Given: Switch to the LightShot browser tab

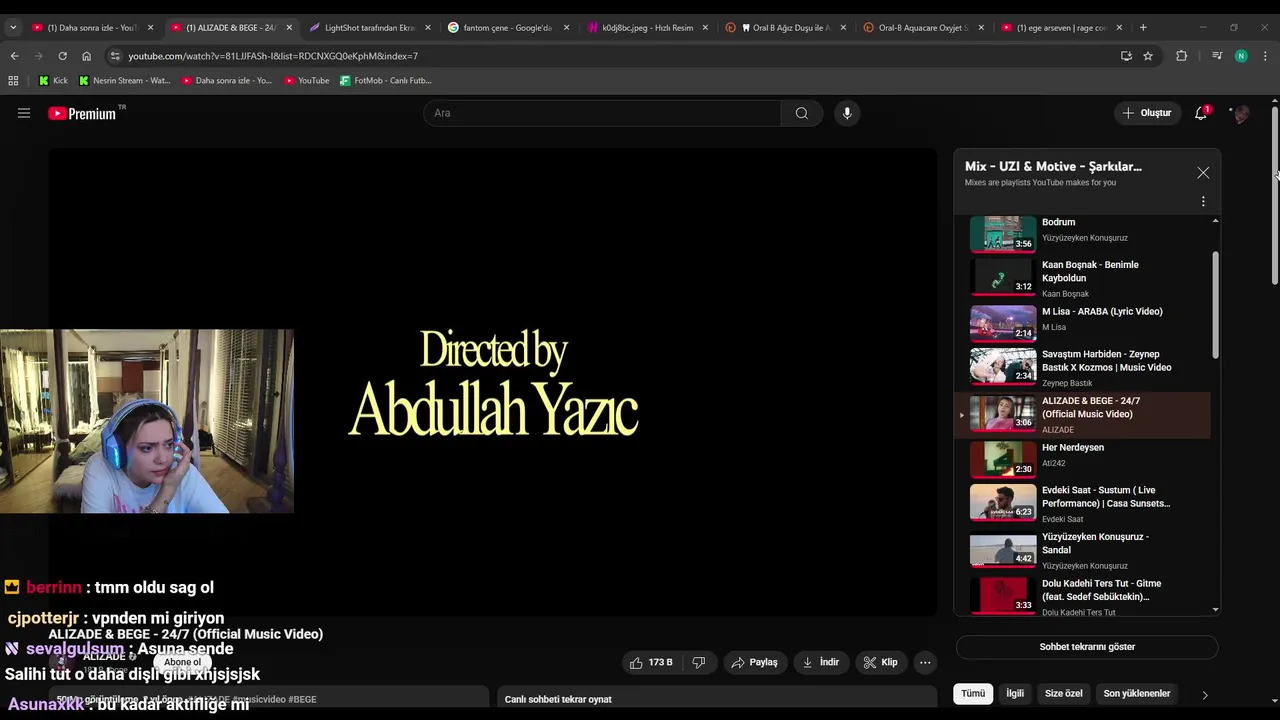Looking at the screenshot, I should click(369, 28).
